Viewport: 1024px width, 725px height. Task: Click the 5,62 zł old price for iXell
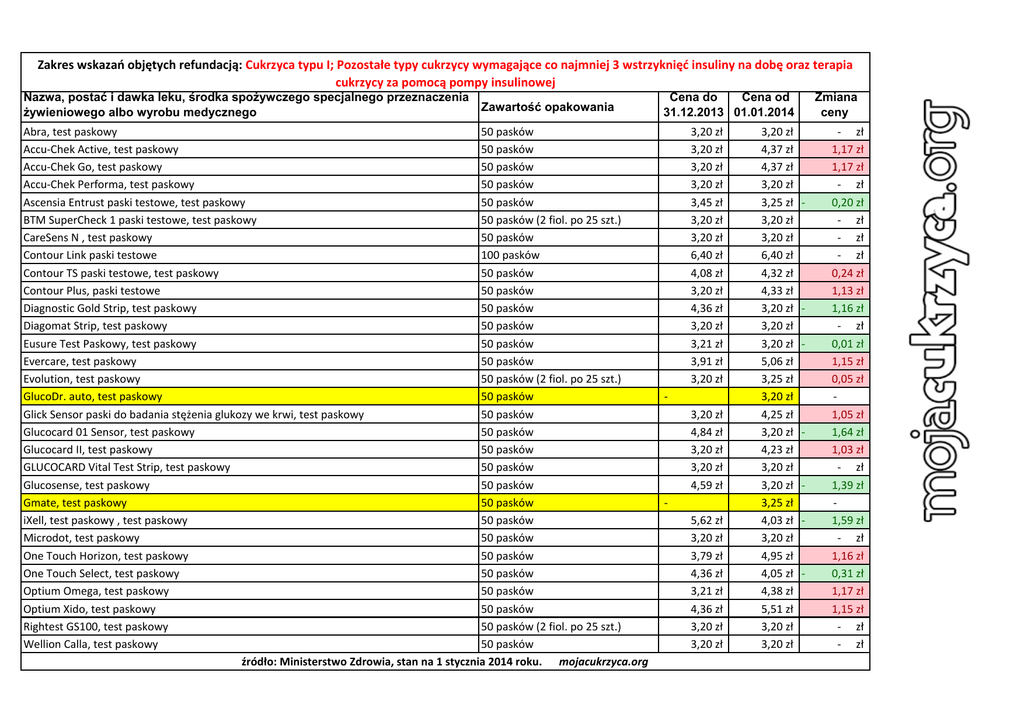pyautogui.click(x=706, y=520)
